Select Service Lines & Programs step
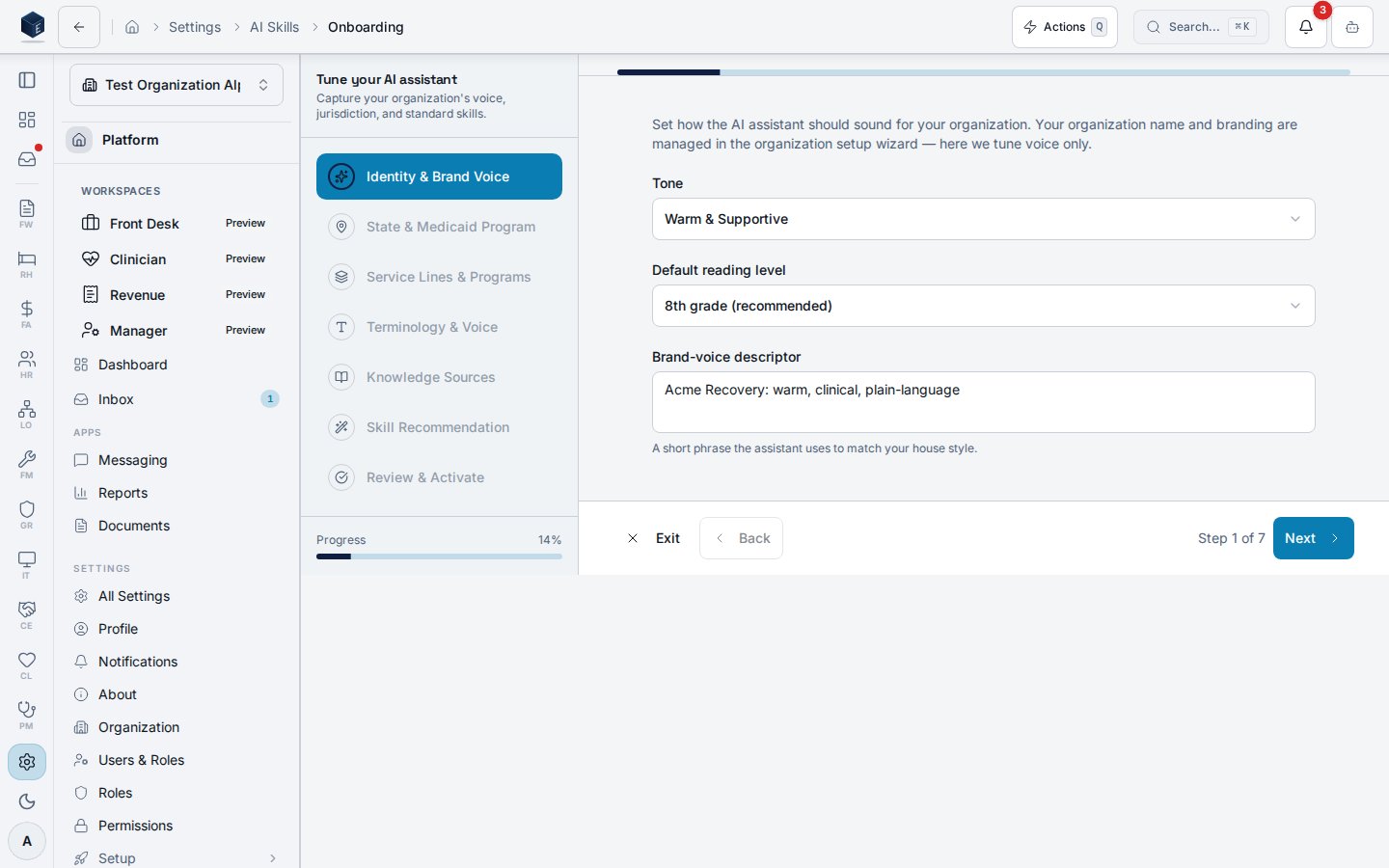The image size is (1389, 868). [439, 277]
